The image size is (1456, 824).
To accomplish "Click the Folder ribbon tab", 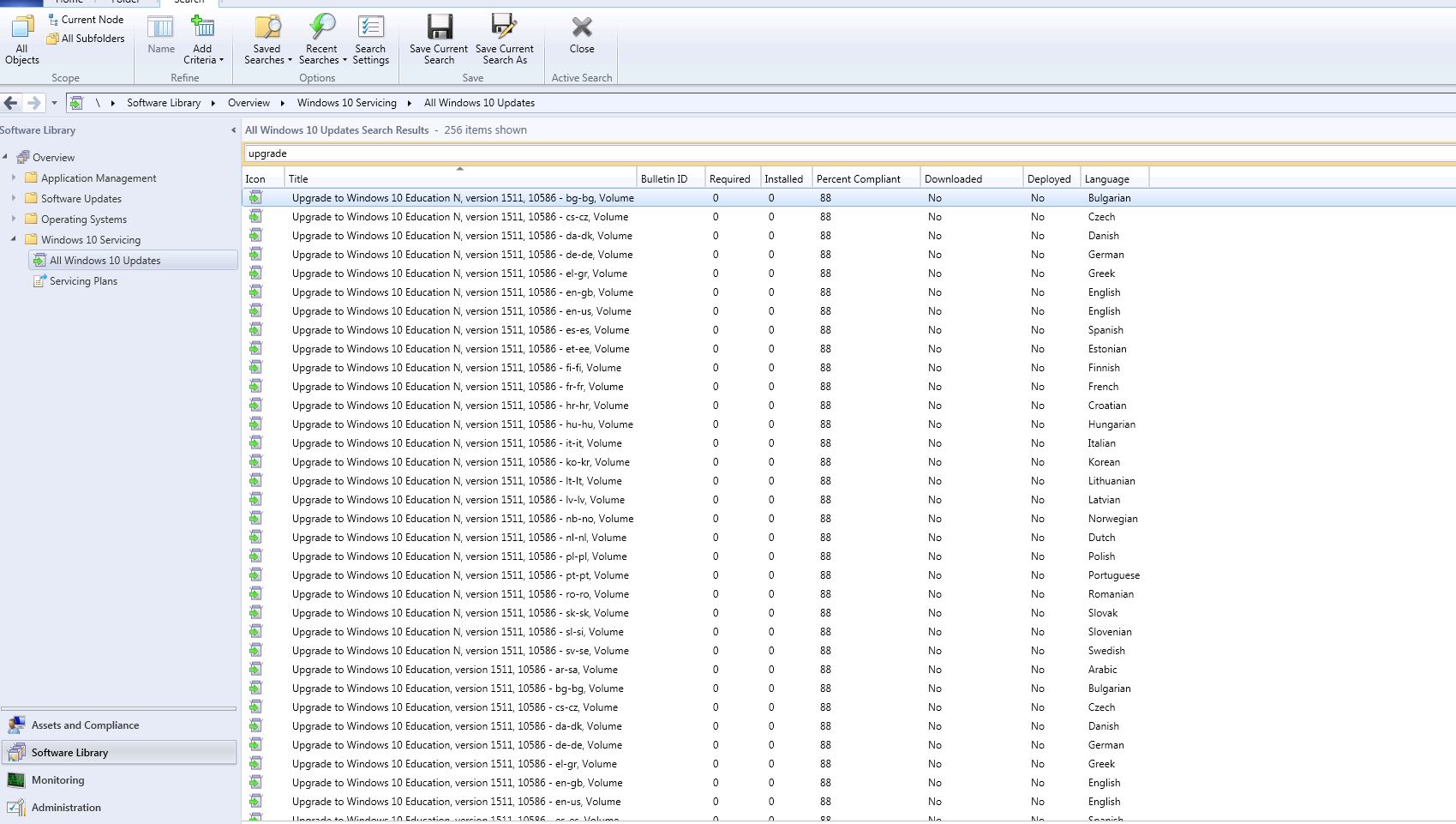I will [x=125, y=2].
